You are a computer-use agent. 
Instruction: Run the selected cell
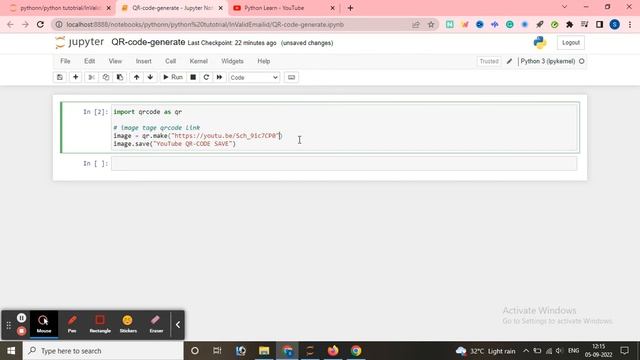(173, 77)
